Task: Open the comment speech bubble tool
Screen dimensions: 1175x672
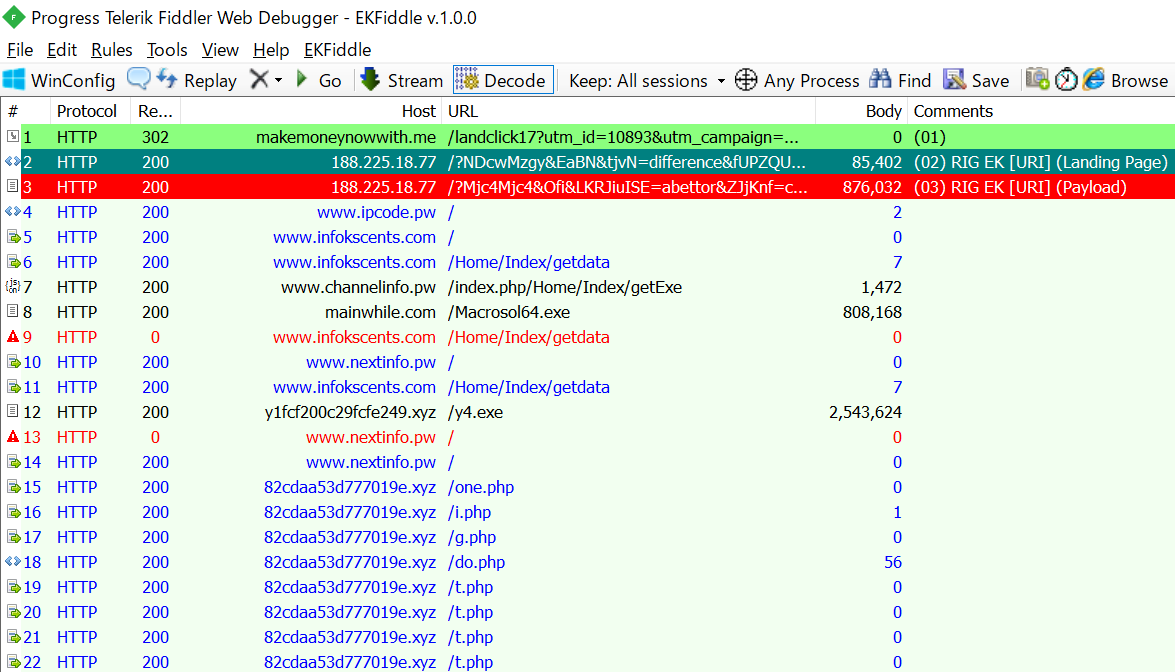Action: (139, 79)
